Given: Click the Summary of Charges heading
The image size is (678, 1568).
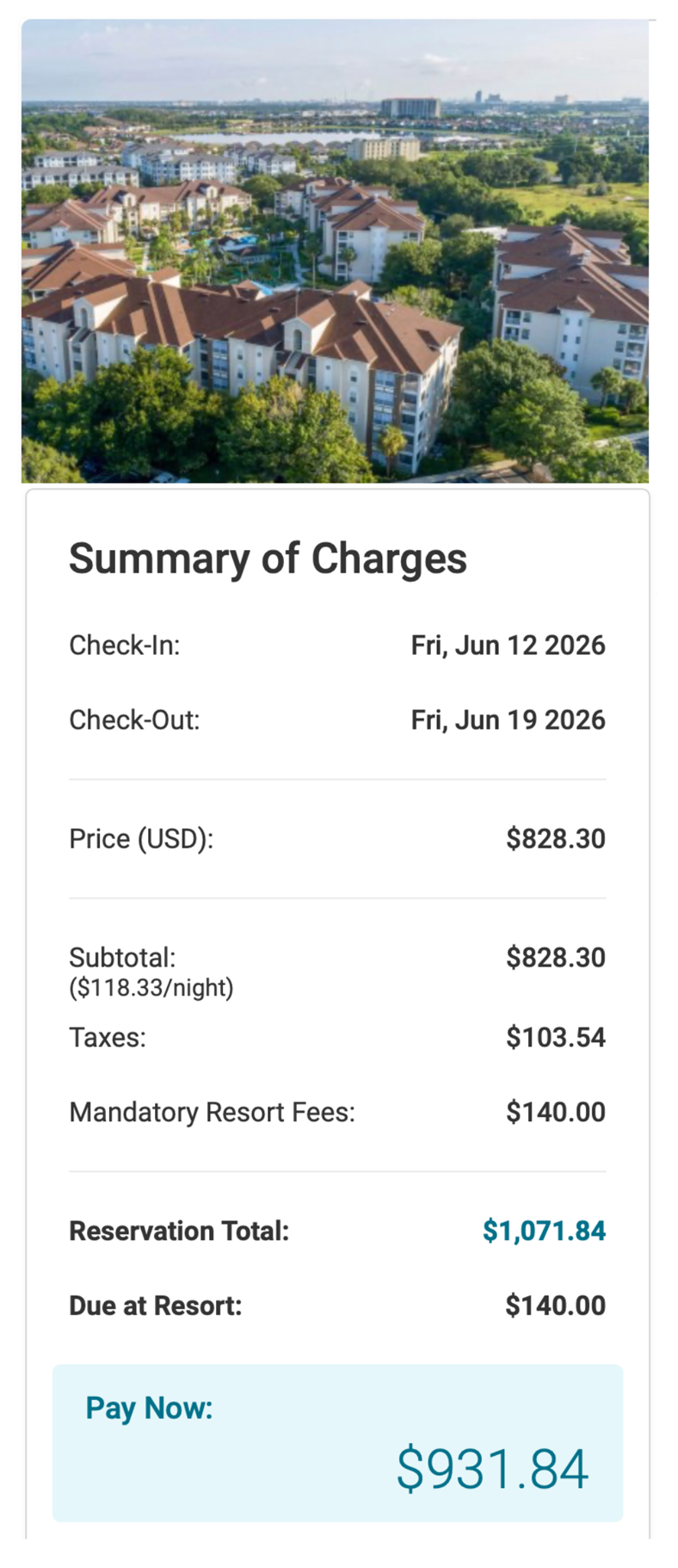Looking at the screenshot, I should (268, 559).
